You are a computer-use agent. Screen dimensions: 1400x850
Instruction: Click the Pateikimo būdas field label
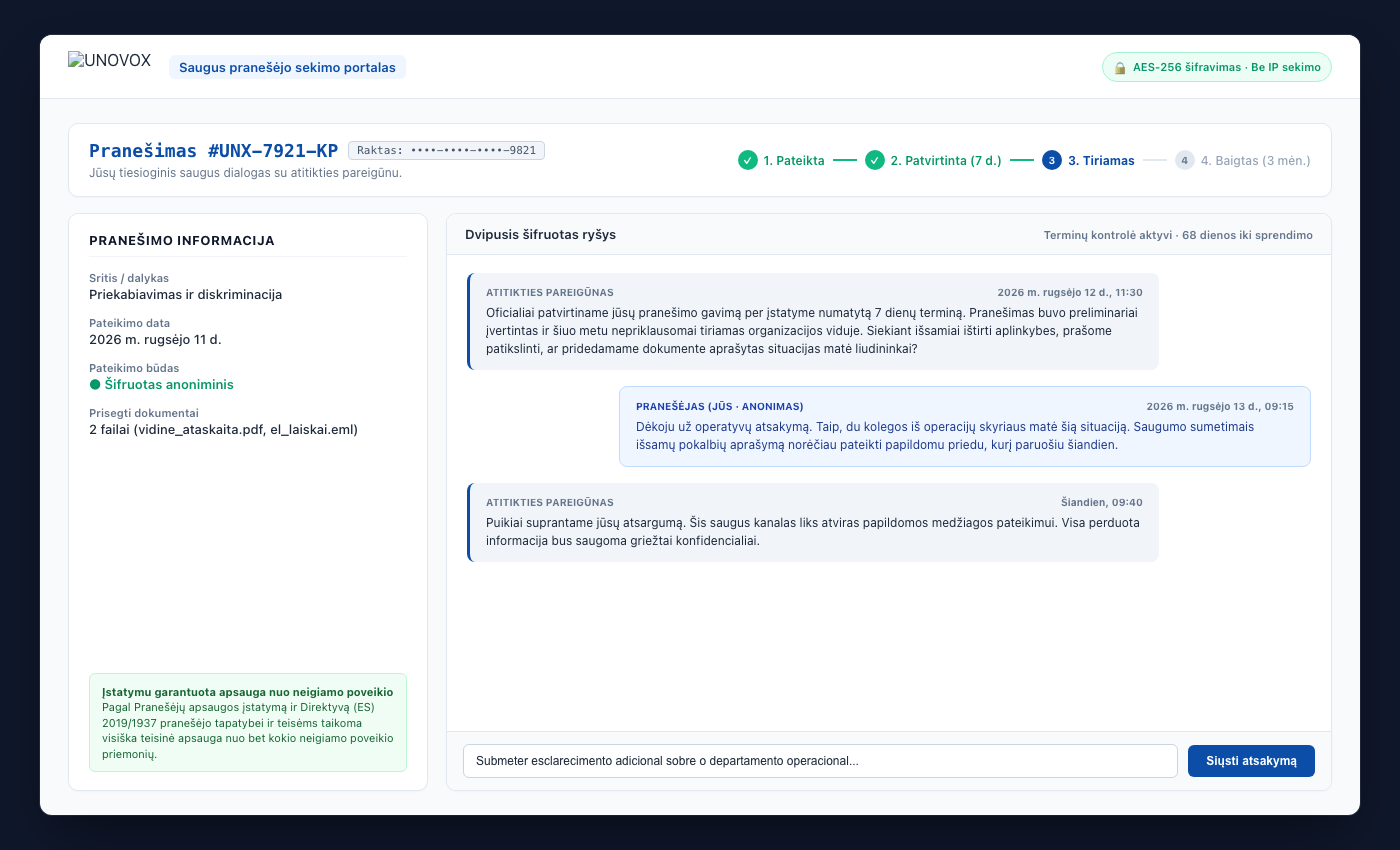134,368
